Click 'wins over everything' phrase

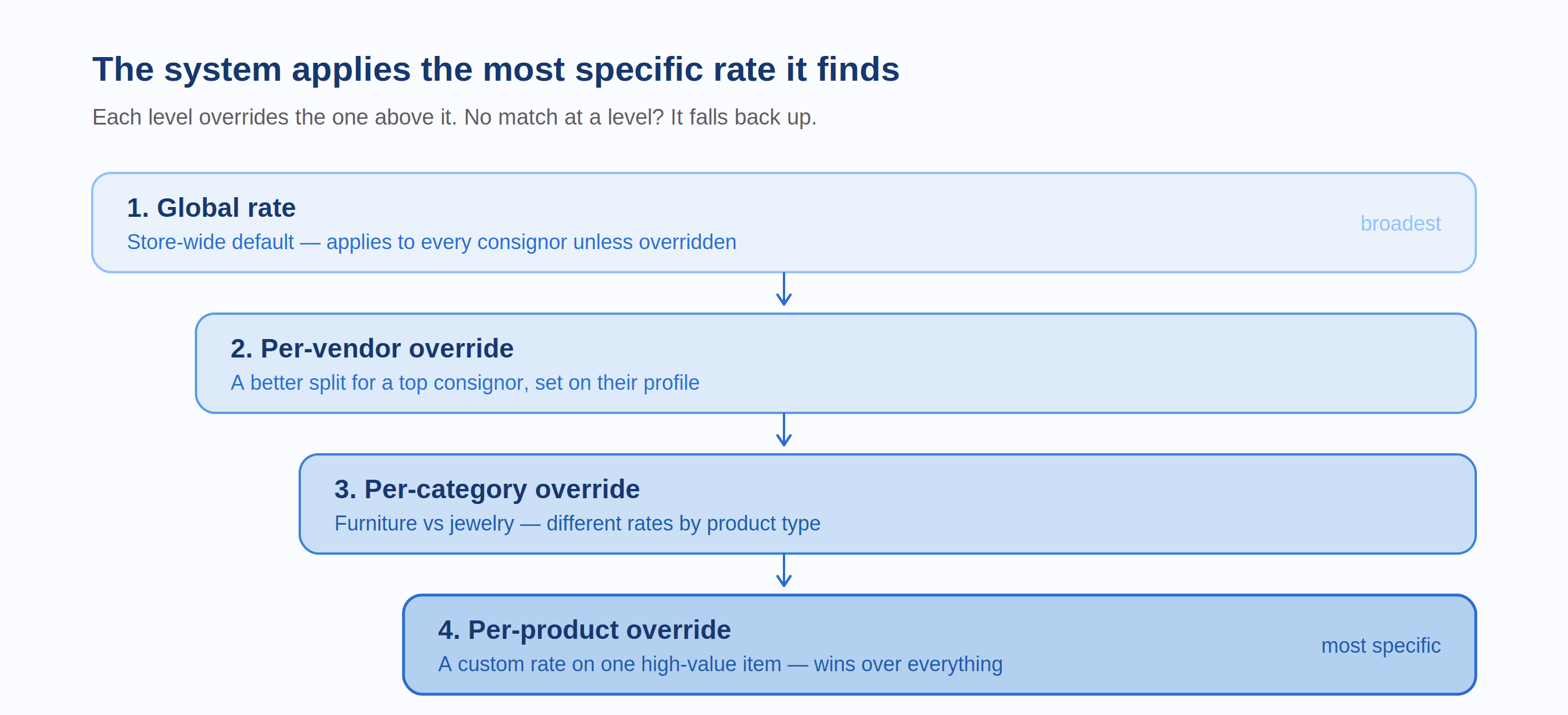(907, 664)
